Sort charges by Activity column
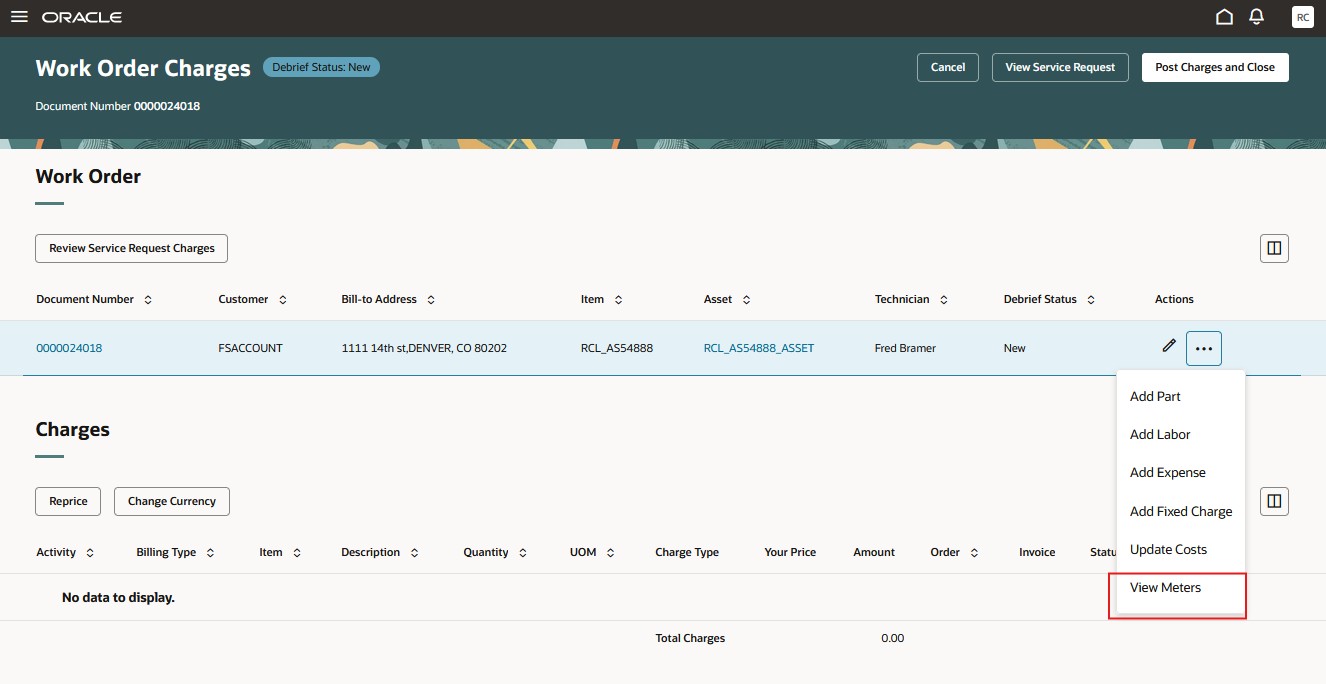The height and width of the screenshot is (684, 1326). point(90,552)
